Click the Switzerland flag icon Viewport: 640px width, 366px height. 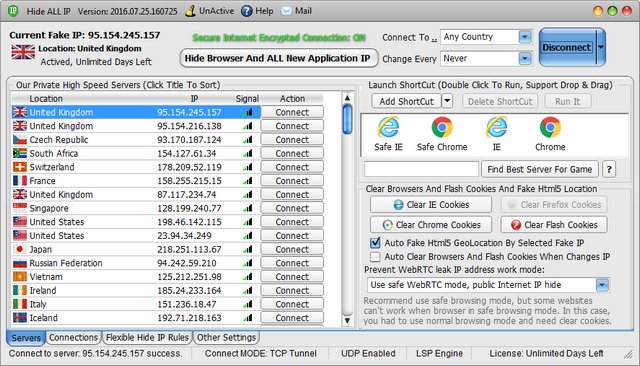pos(20,167)
